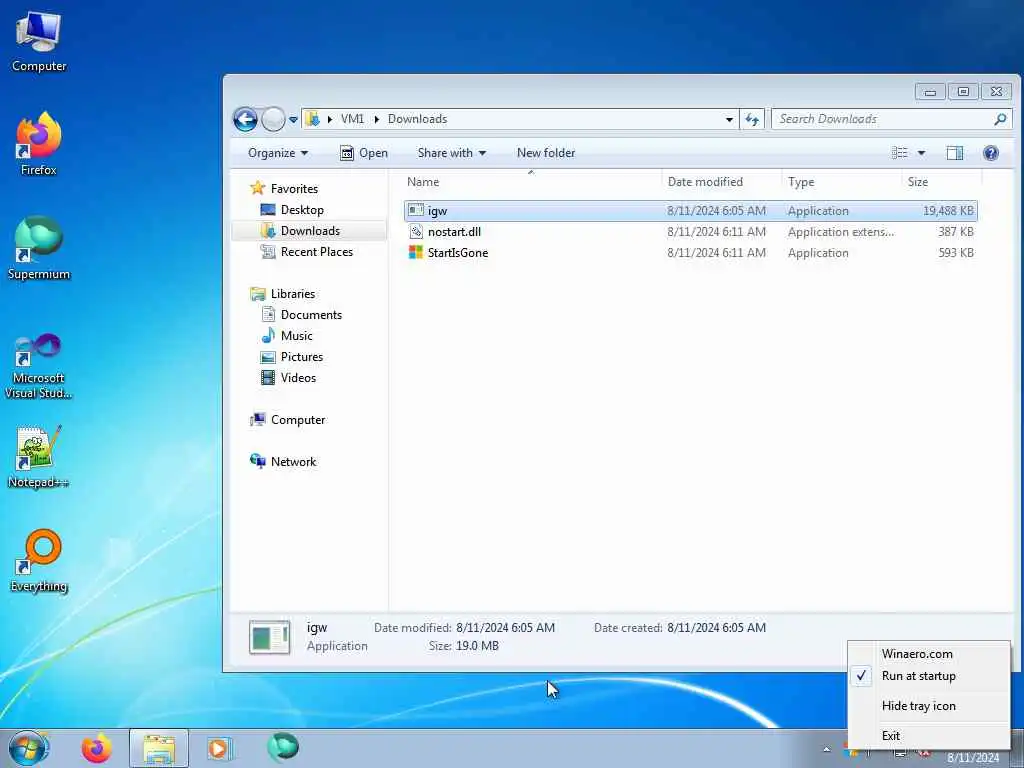Select the Everything desktop shortcut
Image resolution: width=1024 pixels, height=768 pixels.
pyautogui.click(x=39, y=561)
